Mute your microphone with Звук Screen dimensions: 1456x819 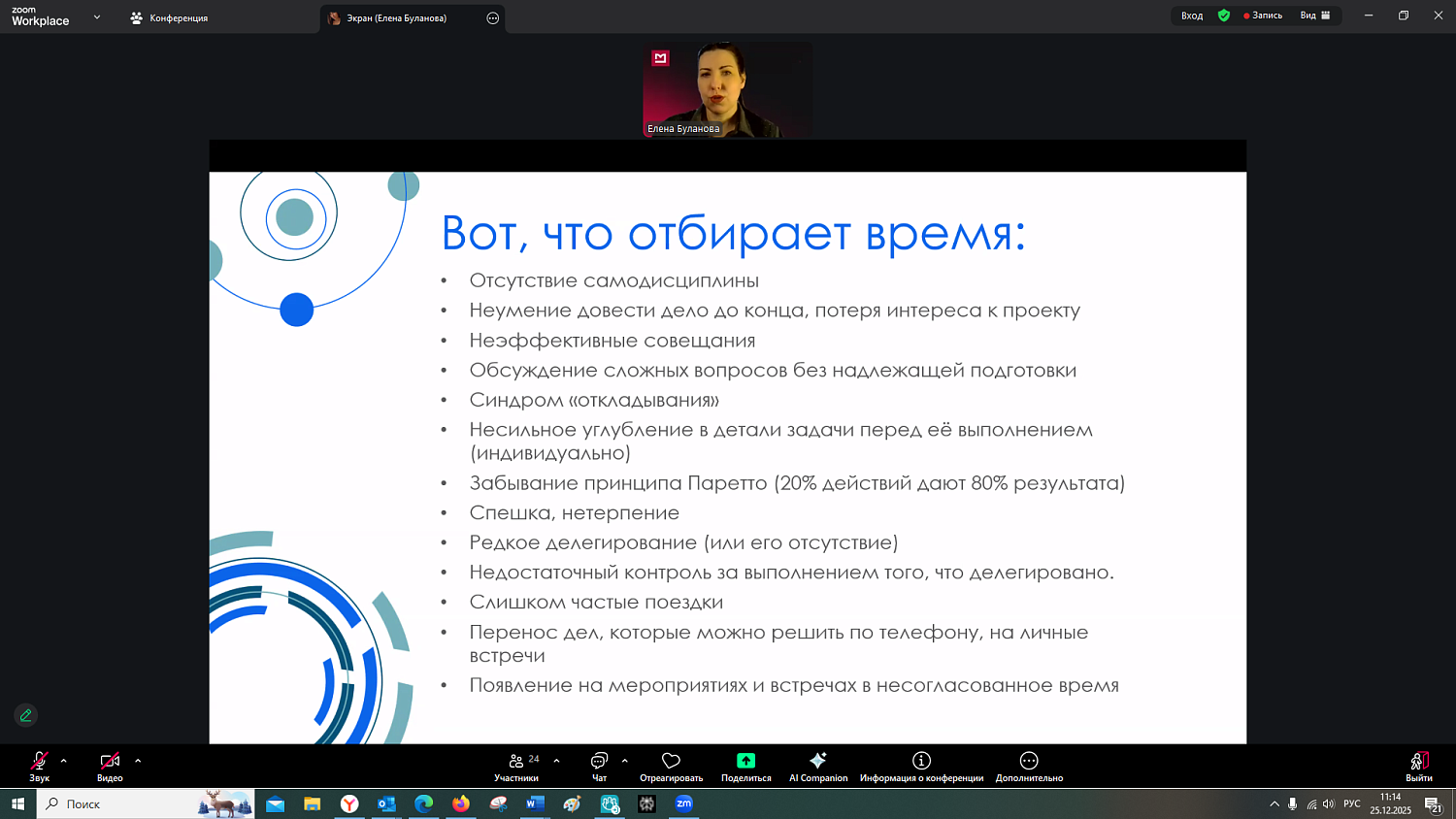(x=39, y=767)
